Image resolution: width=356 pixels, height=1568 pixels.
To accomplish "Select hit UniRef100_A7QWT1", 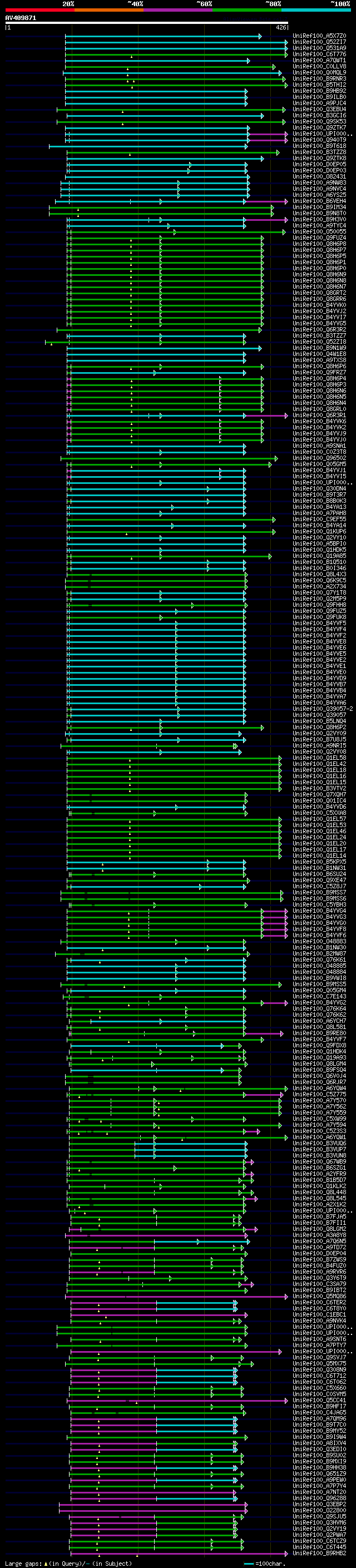I will click(x=319, y=60).
